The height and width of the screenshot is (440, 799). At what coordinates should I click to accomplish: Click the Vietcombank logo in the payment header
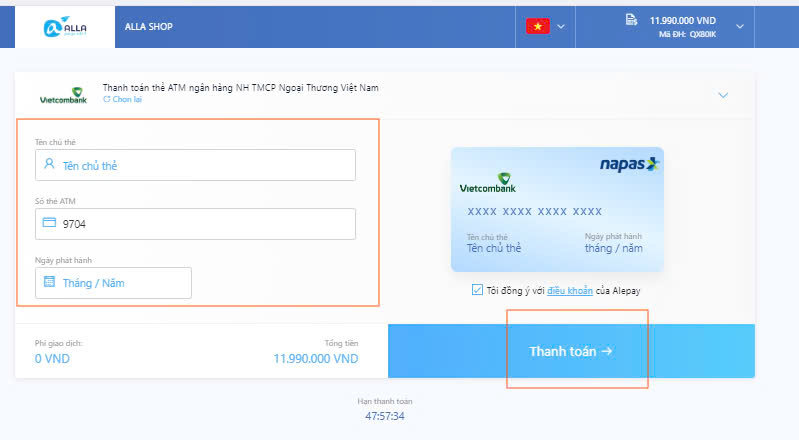click(x=64, y=95)
